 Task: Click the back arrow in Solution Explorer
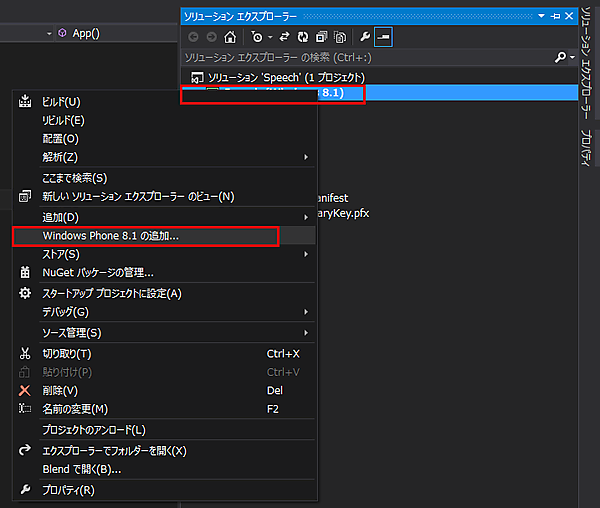pyautogui.click(x=194, y=37)
